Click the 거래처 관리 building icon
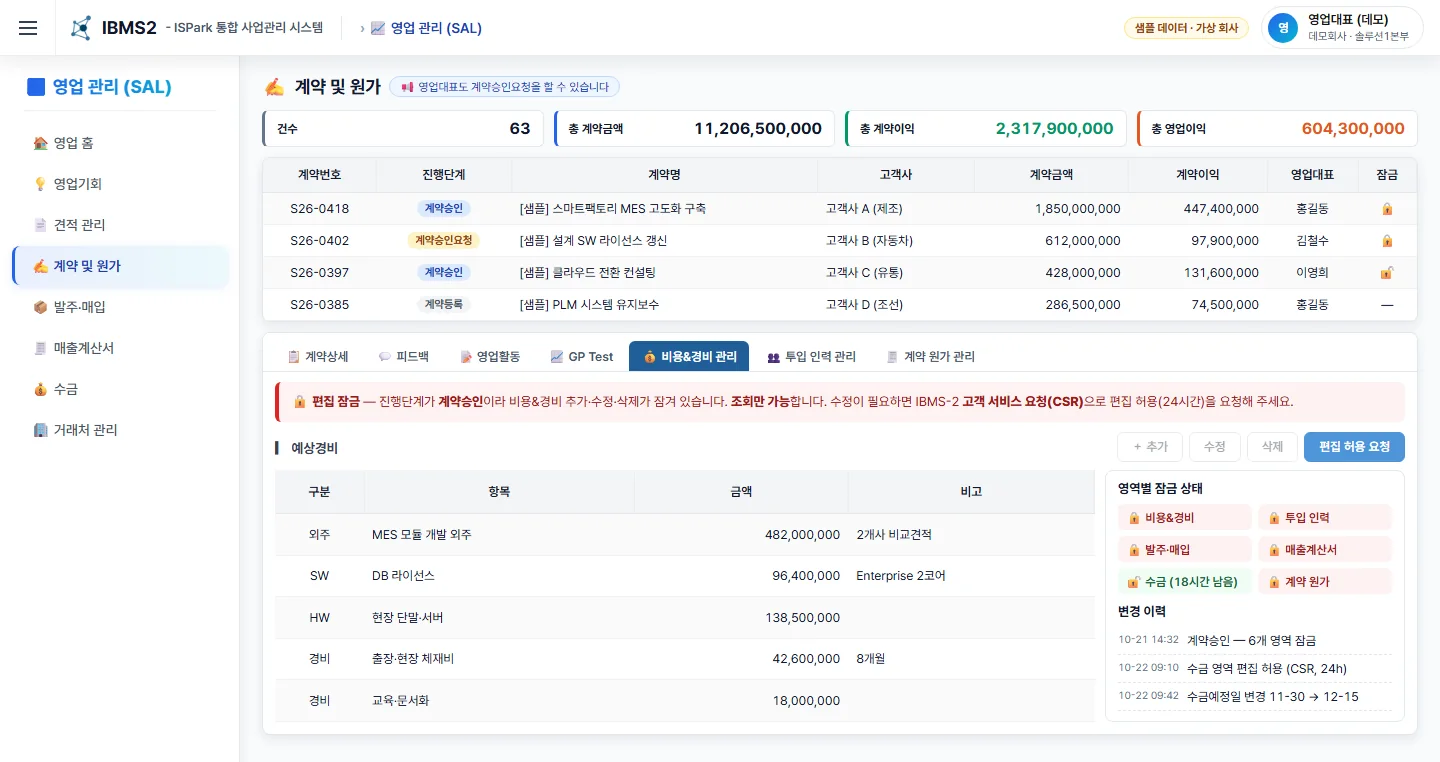Viewport: 1440px width, 762px height. pyautogui.click(x=40, y=430)
